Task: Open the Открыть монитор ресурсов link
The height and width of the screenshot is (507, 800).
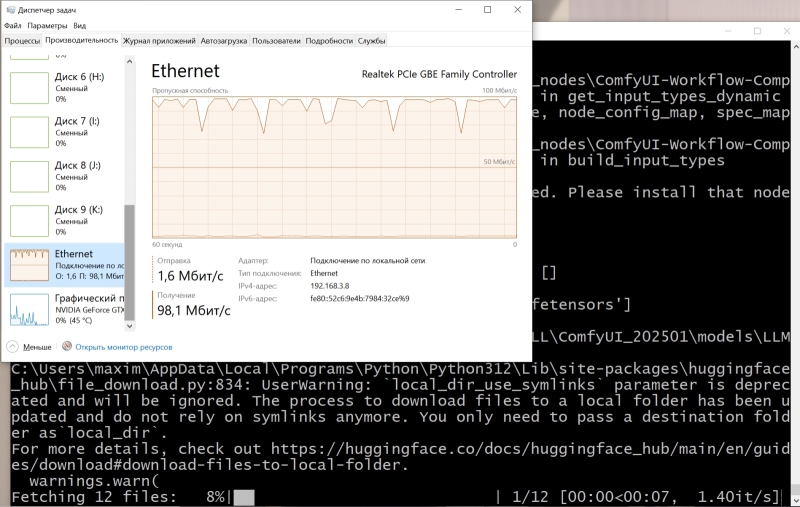Action: click(124, 347)
